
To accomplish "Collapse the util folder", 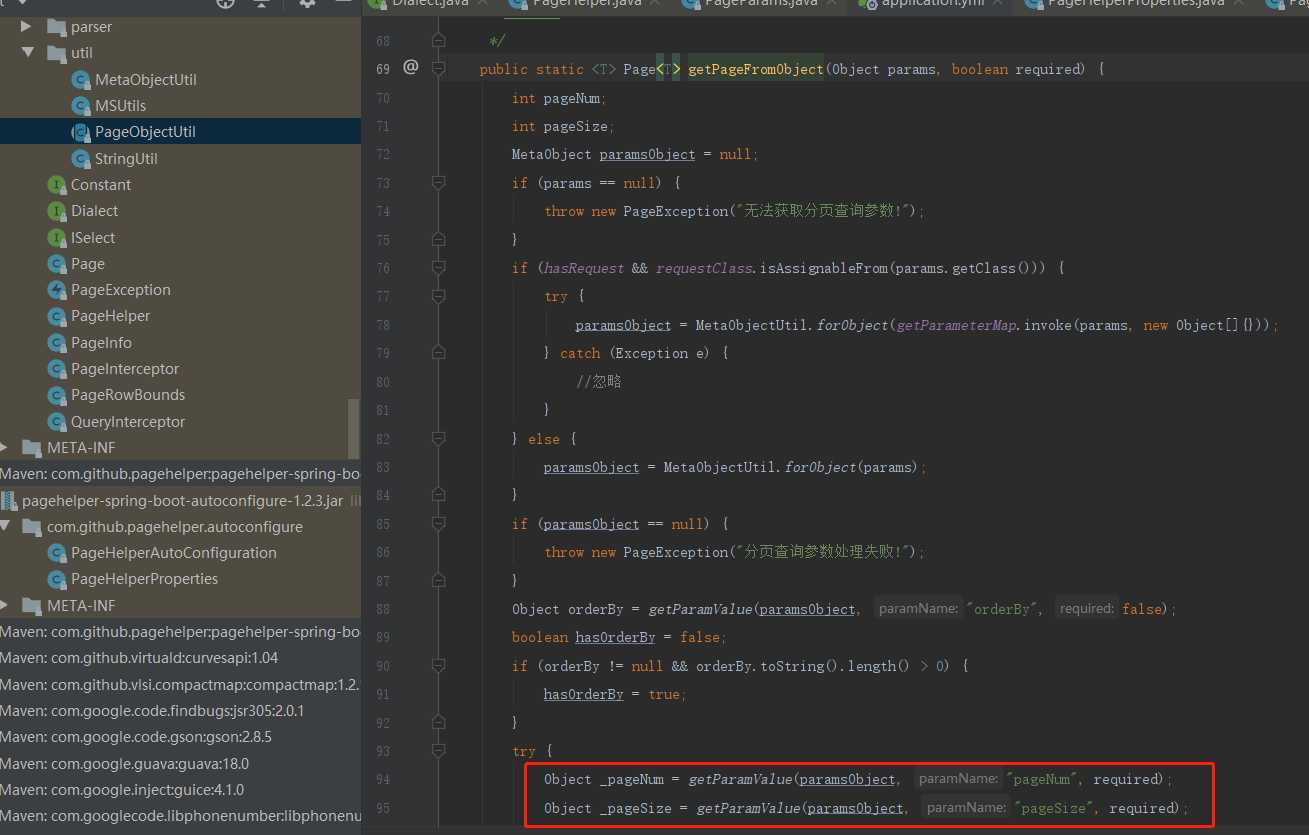I will (x=27, y=53).
